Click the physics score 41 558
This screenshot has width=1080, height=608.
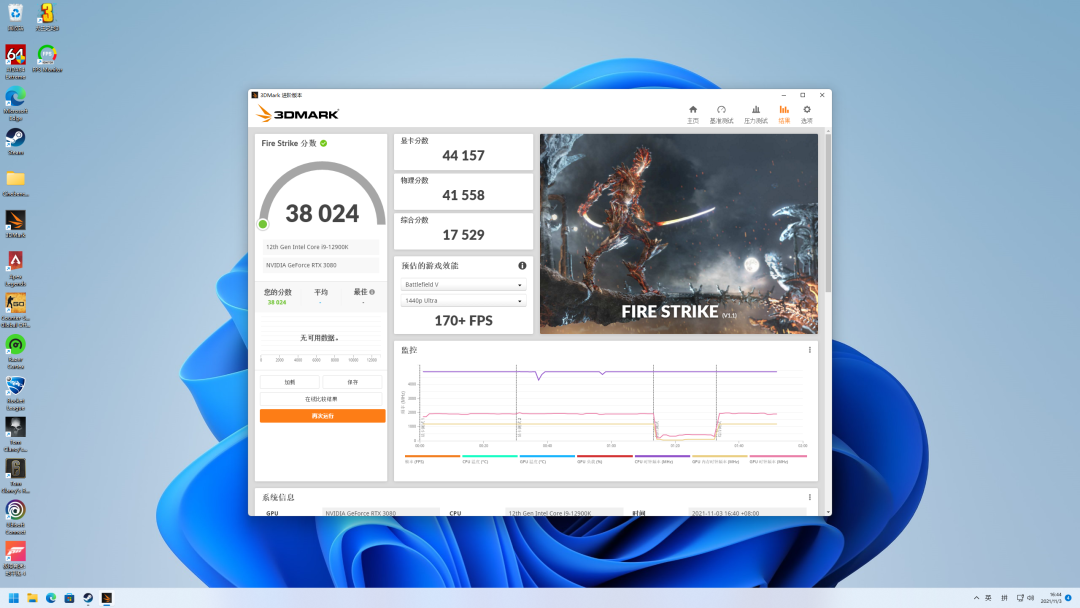point(464,196)
